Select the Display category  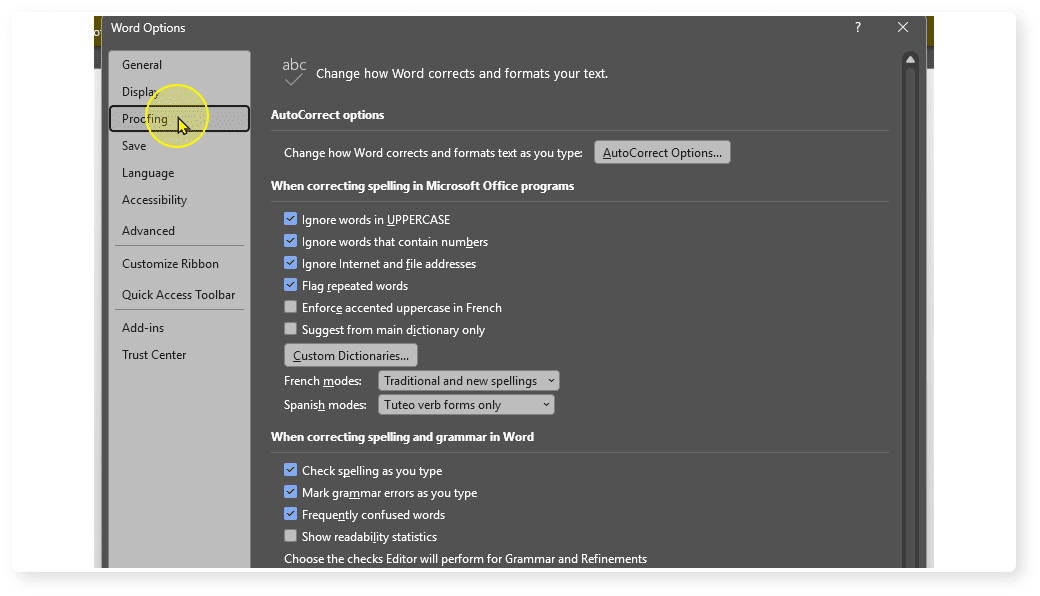click(179, 92)
